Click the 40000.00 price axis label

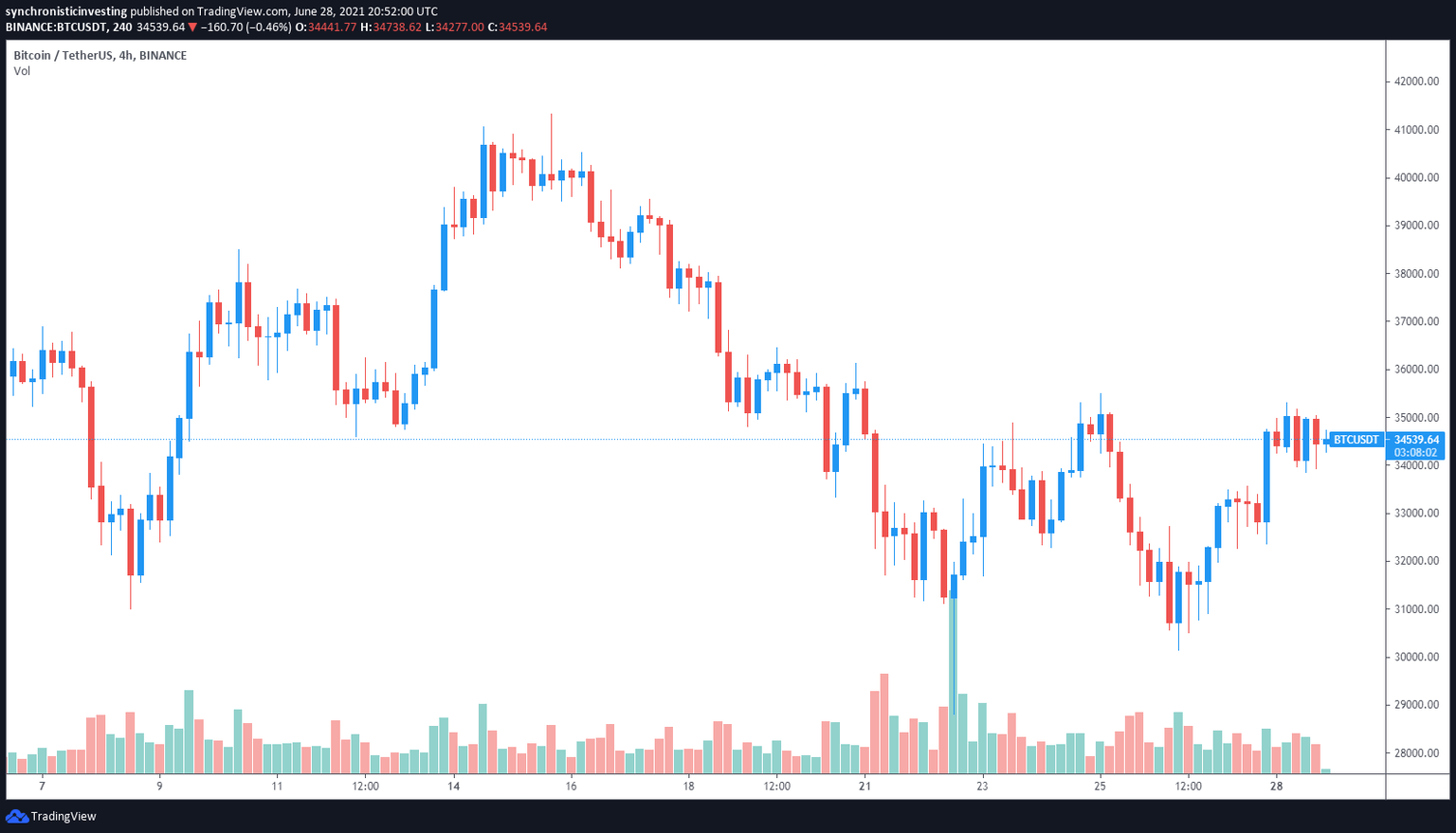[x=1416, y=177]
